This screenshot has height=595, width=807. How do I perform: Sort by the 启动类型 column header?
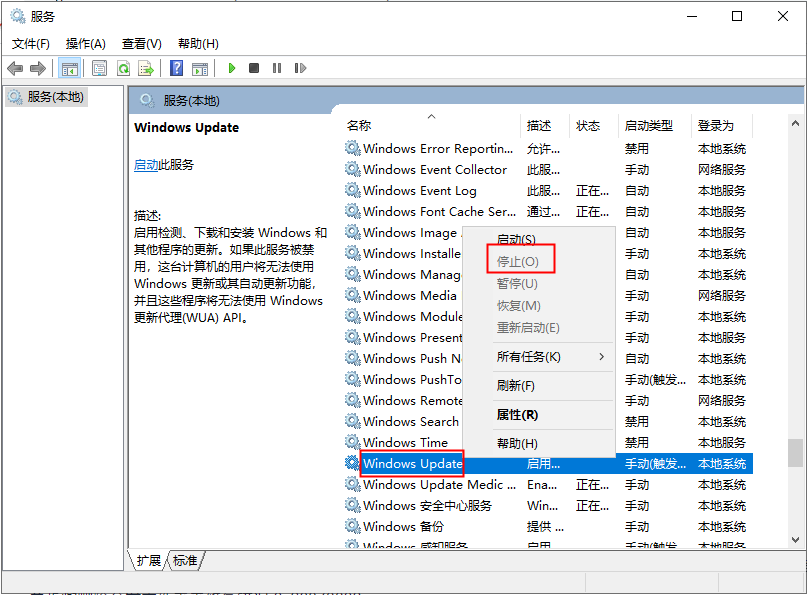(655, 126)
